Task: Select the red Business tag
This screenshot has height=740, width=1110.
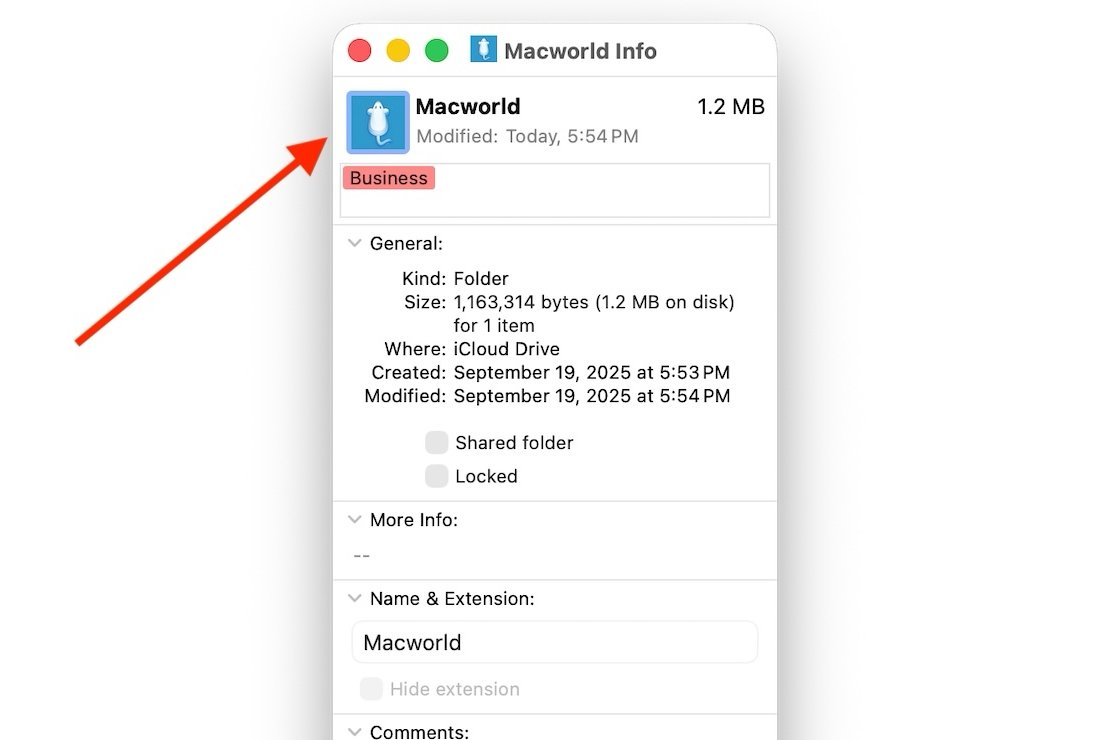Action: click(x=388, y=178)
